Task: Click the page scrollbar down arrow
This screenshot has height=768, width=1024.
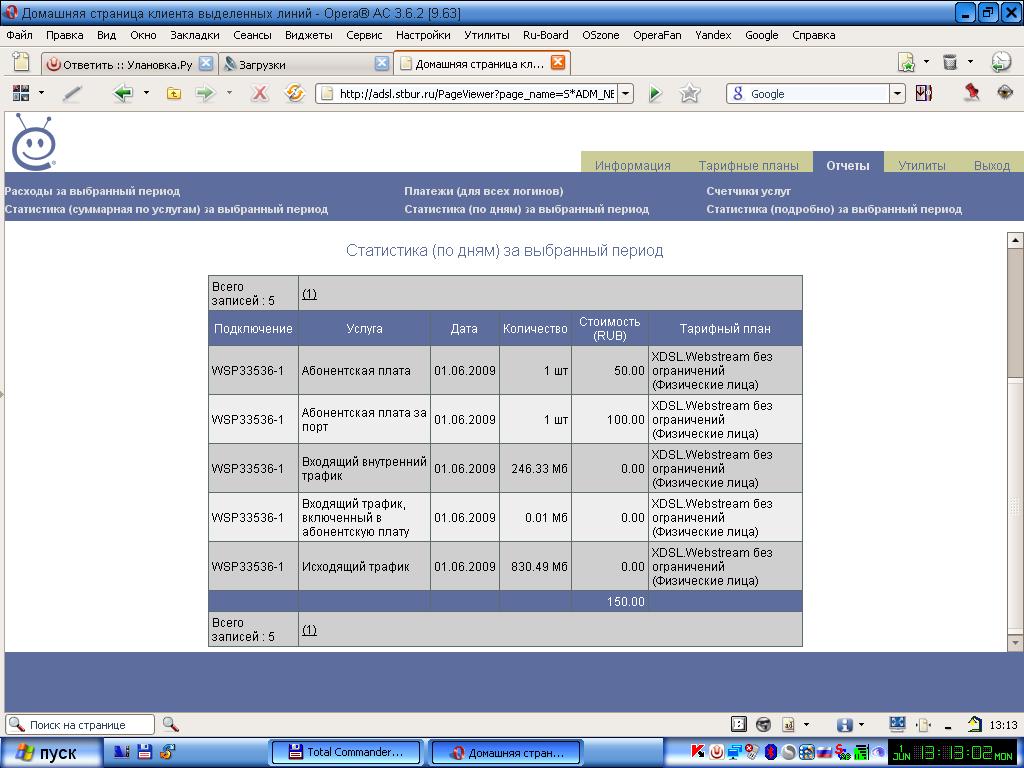Action: click(1015, 642)
